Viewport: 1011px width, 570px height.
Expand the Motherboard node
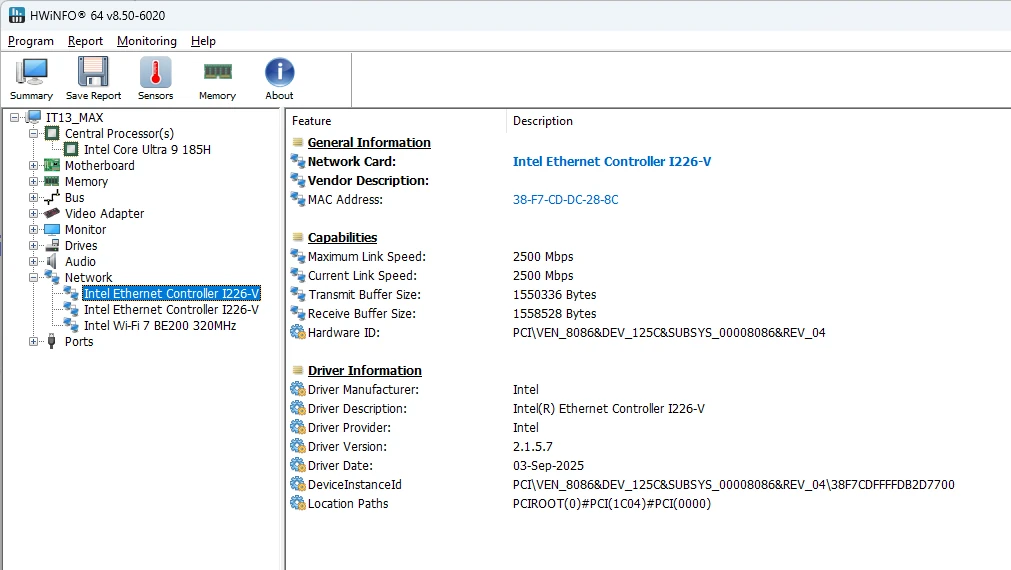pos(34,166)
